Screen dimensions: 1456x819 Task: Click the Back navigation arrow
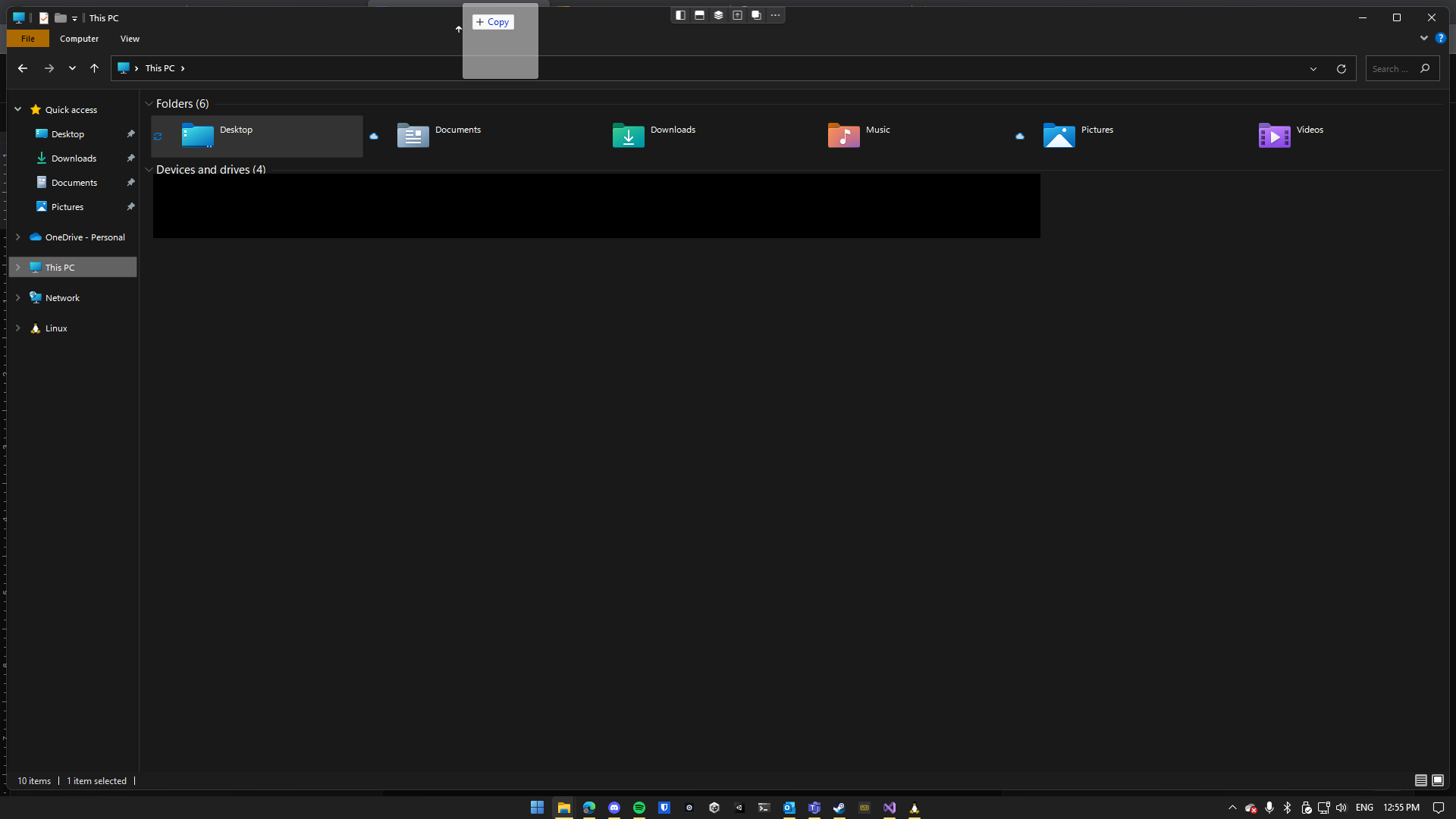tap(23, 68)
